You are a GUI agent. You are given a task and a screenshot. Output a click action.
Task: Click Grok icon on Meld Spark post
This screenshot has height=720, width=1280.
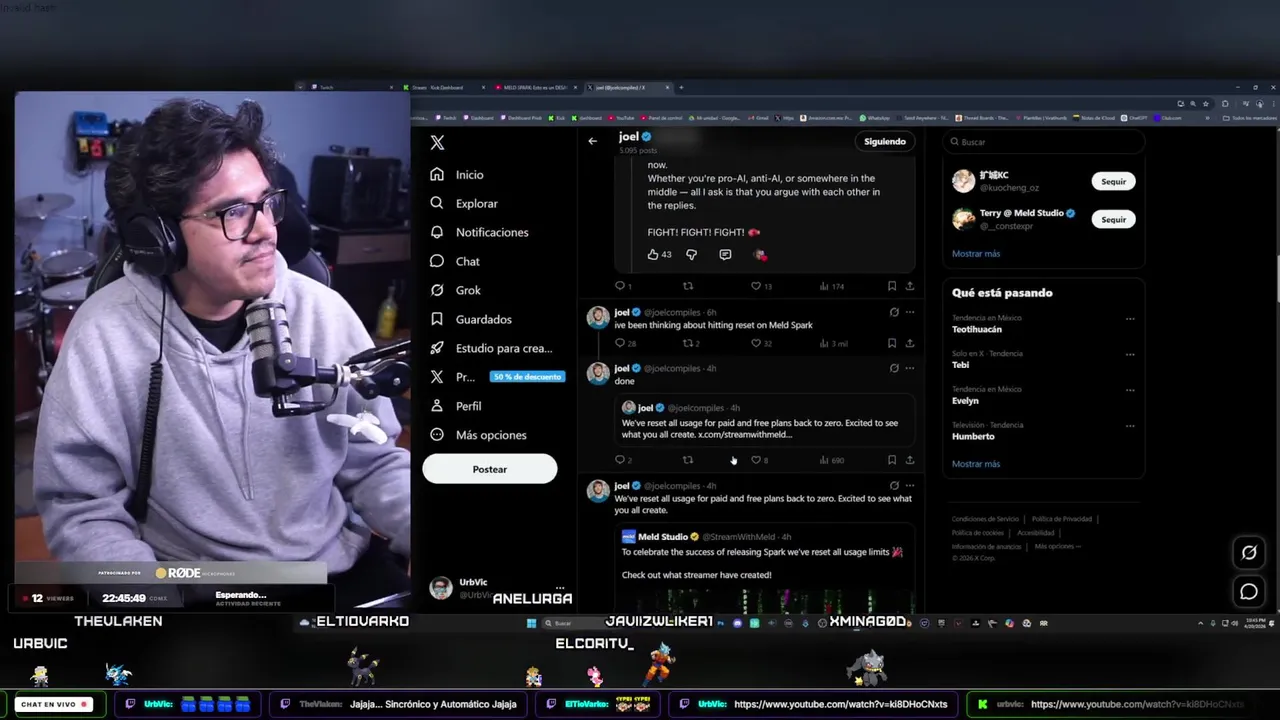(x=894, y=312)
